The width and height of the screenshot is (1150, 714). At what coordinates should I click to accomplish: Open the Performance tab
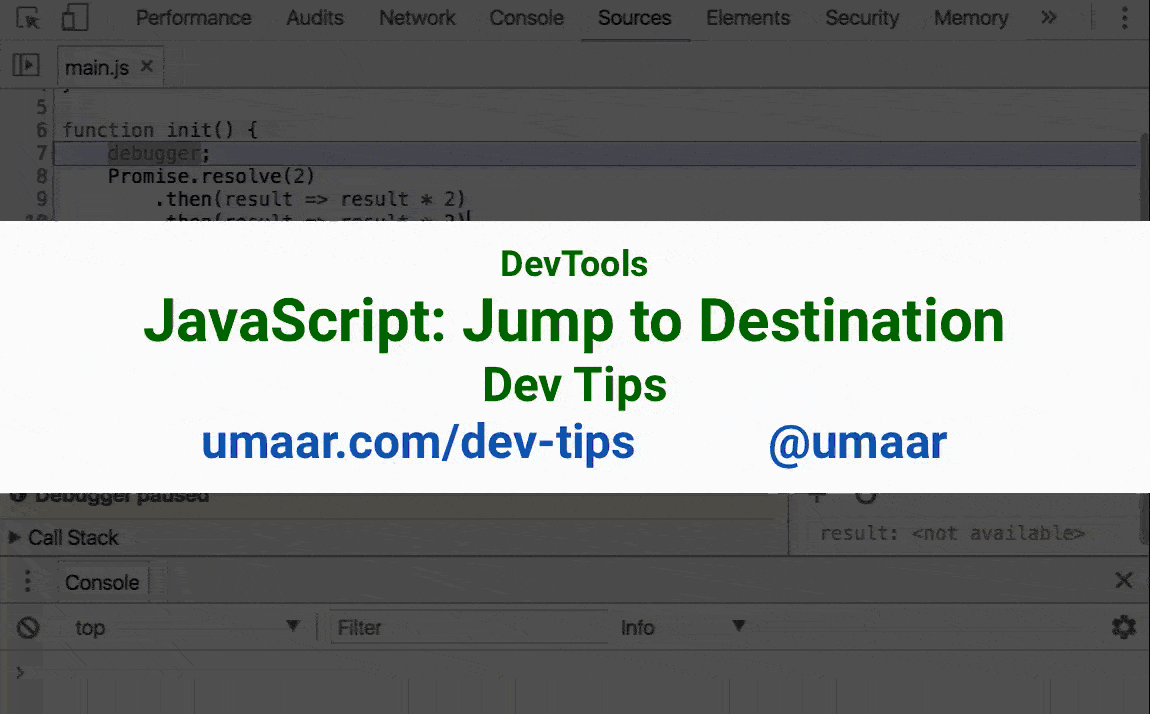[194, 18]
